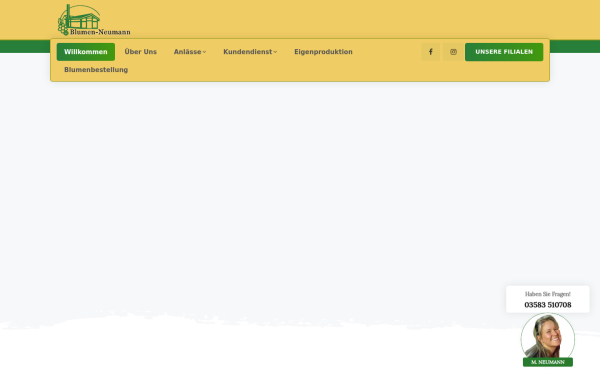Image resolution: width=600 pixels, height=375 pixels.
Task: Open the Instagram profile icon
Action: pyautogui.click(x=453, y=52)
